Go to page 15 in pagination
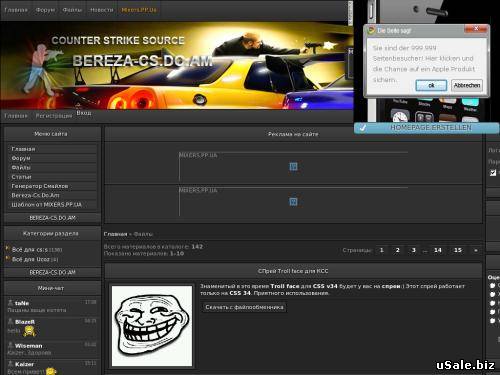Screen dimensions: 500x375 coord(458,250)
